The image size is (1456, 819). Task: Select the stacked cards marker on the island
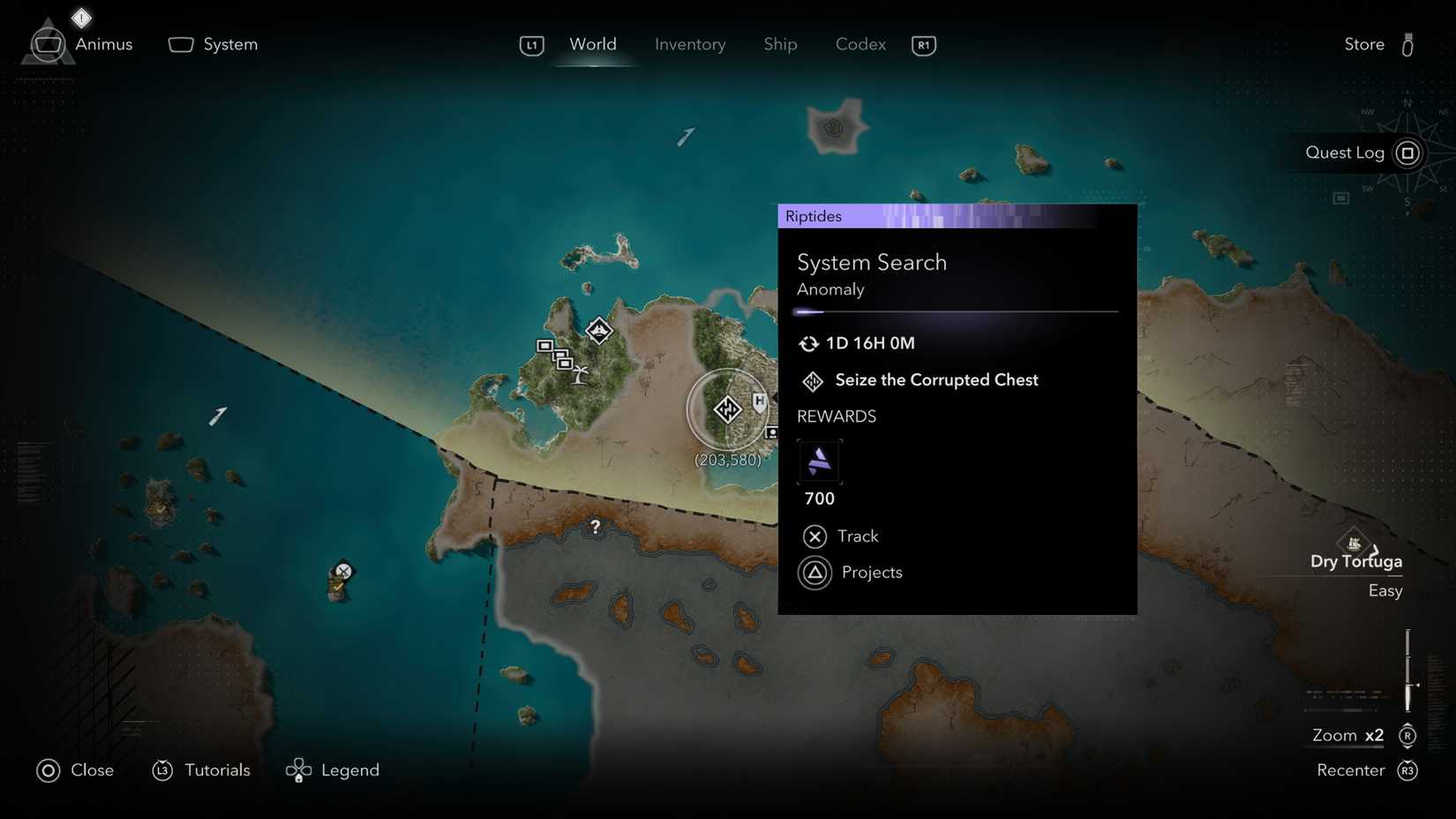point(555,354)
